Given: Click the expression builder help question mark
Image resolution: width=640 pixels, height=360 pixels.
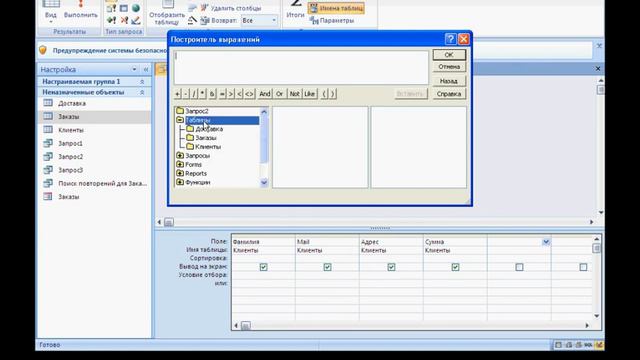Looking at the screenshot, I should pyautogui.click(x=450, y=39).
